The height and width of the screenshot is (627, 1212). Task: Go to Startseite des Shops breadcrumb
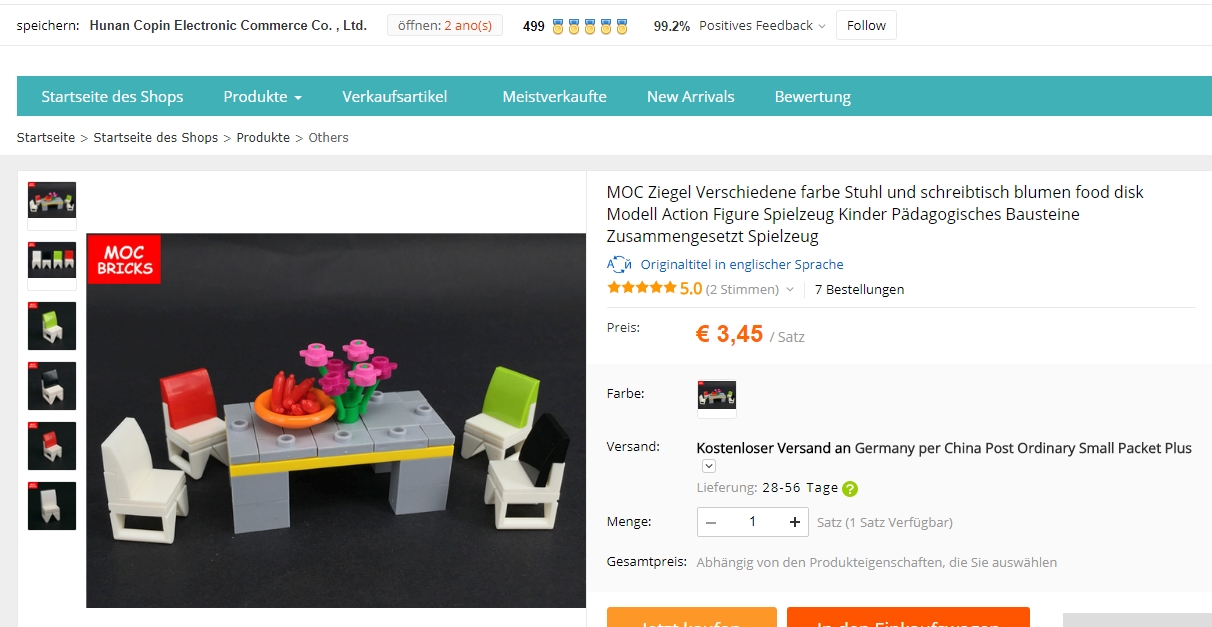156,138
